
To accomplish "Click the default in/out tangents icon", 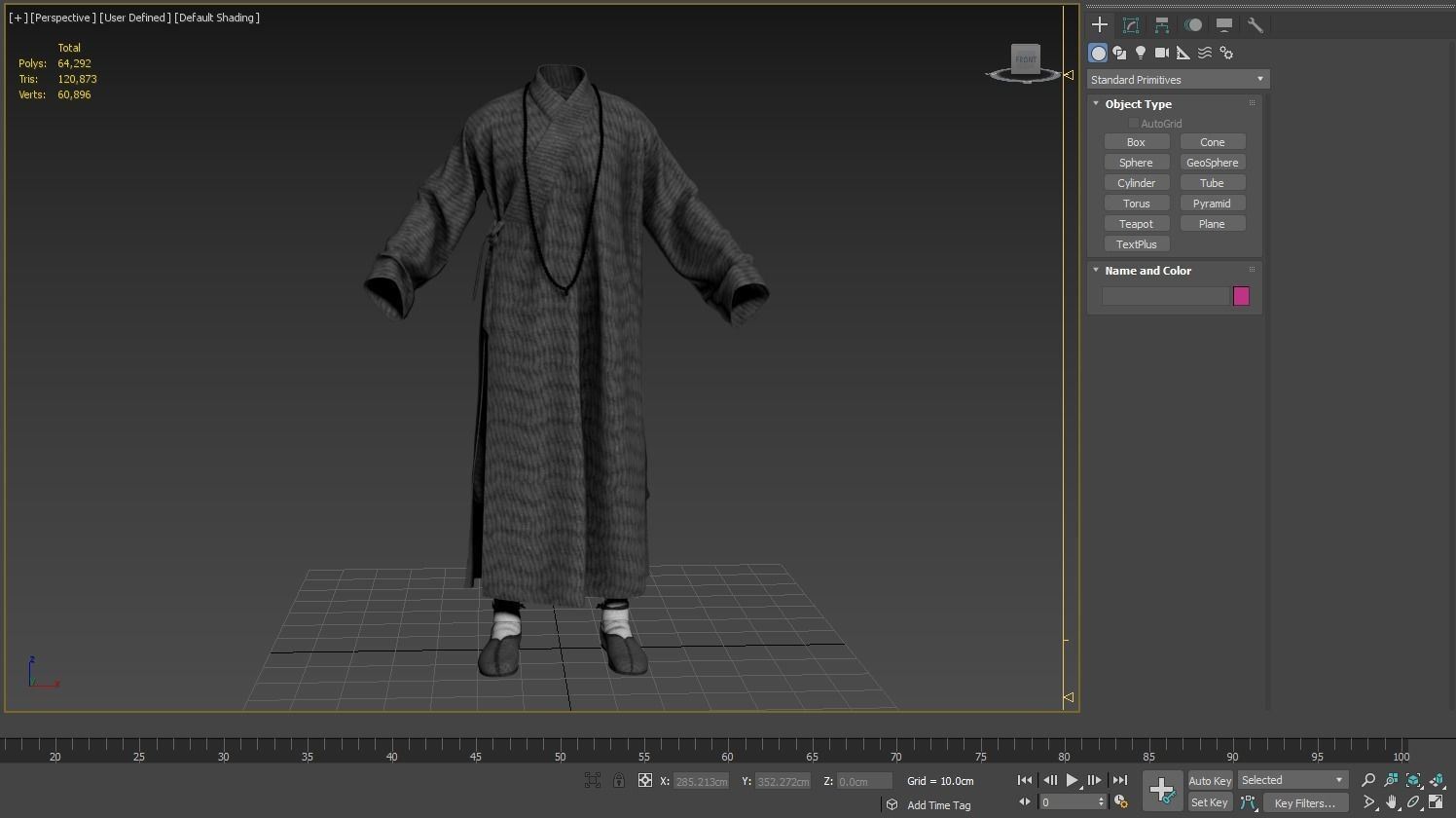I will click(x=1248, y=803).
